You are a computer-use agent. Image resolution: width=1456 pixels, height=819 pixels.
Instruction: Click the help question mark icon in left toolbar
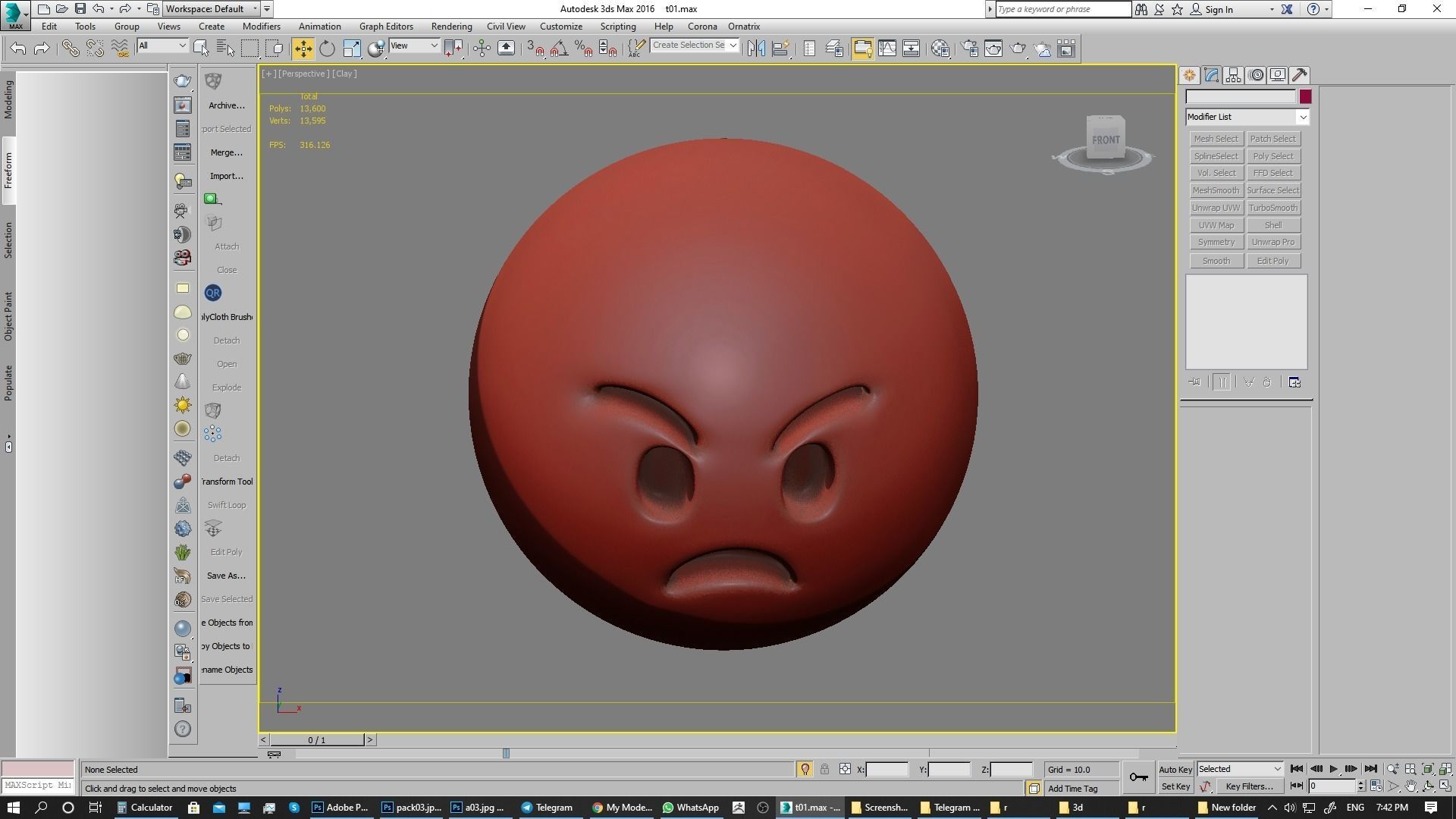(183, 729)
